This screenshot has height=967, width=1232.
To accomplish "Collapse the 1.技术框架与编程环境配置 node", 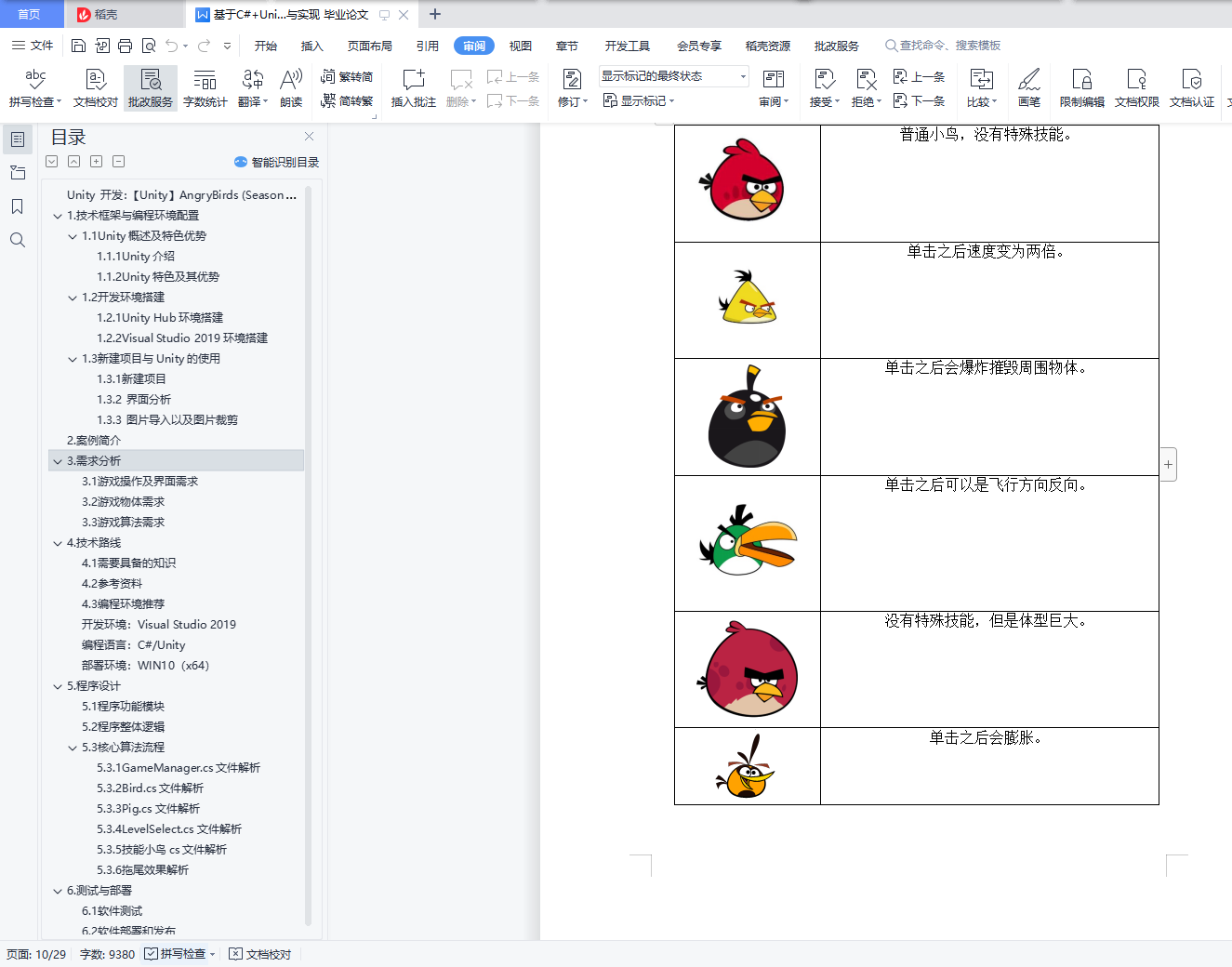I will [x=58, y=216].
